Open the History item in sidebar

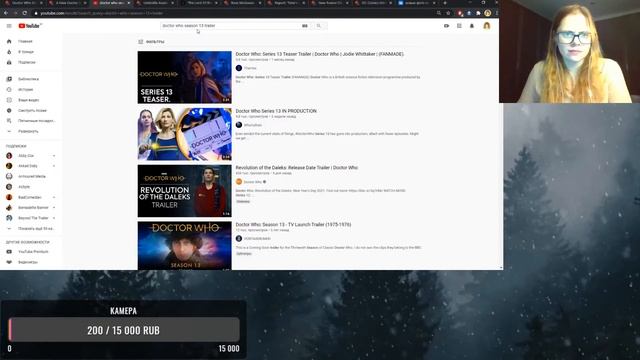pos(32,89)
